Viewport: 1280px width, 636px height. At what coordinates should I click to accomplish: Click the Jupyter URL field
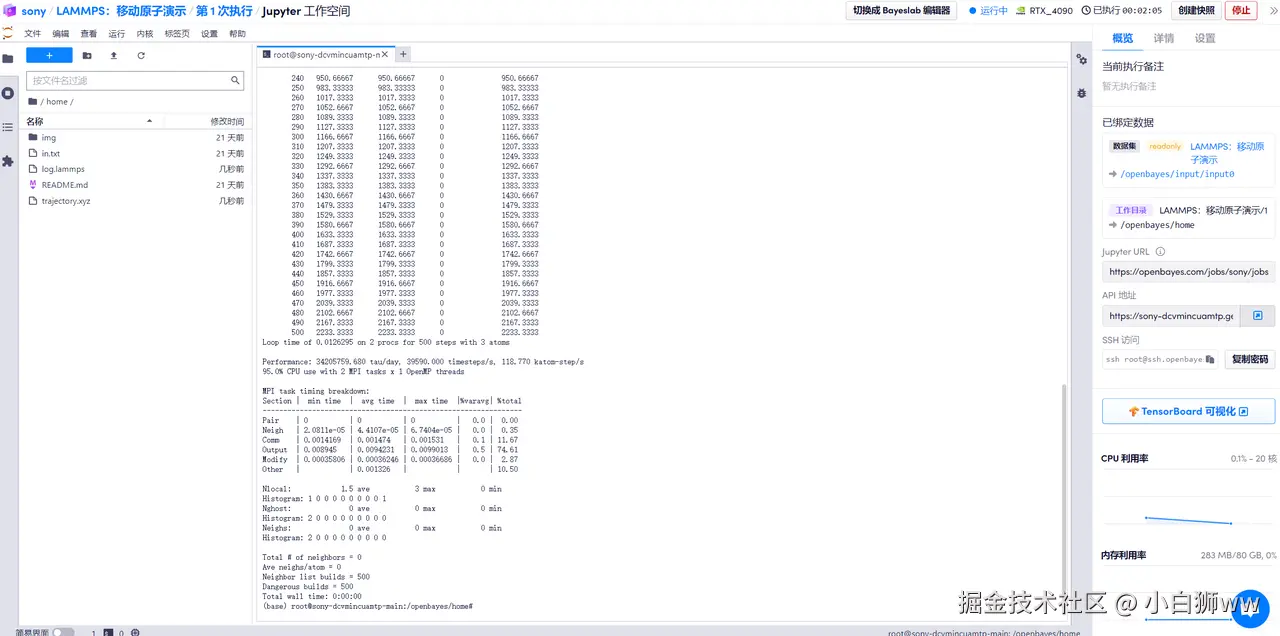[1188, 271]
